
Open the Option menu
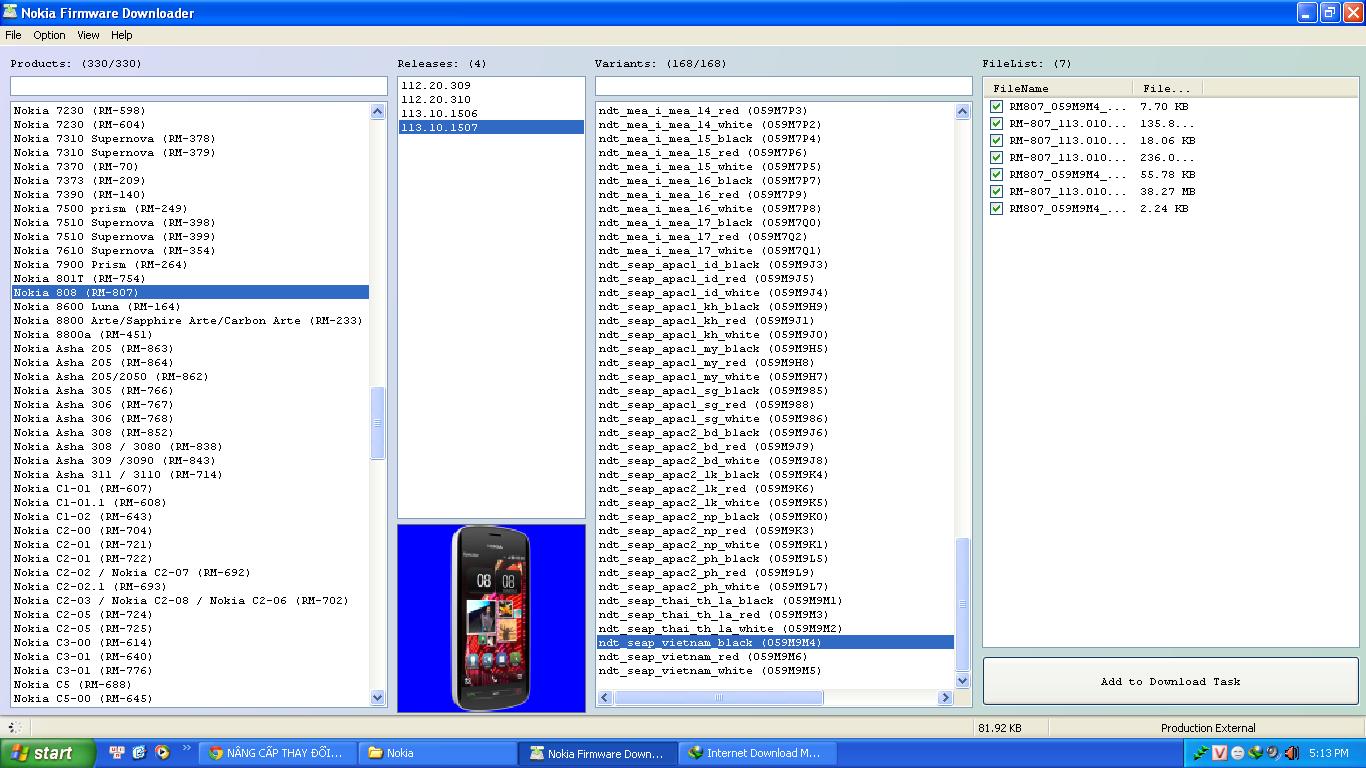point(49,35)
